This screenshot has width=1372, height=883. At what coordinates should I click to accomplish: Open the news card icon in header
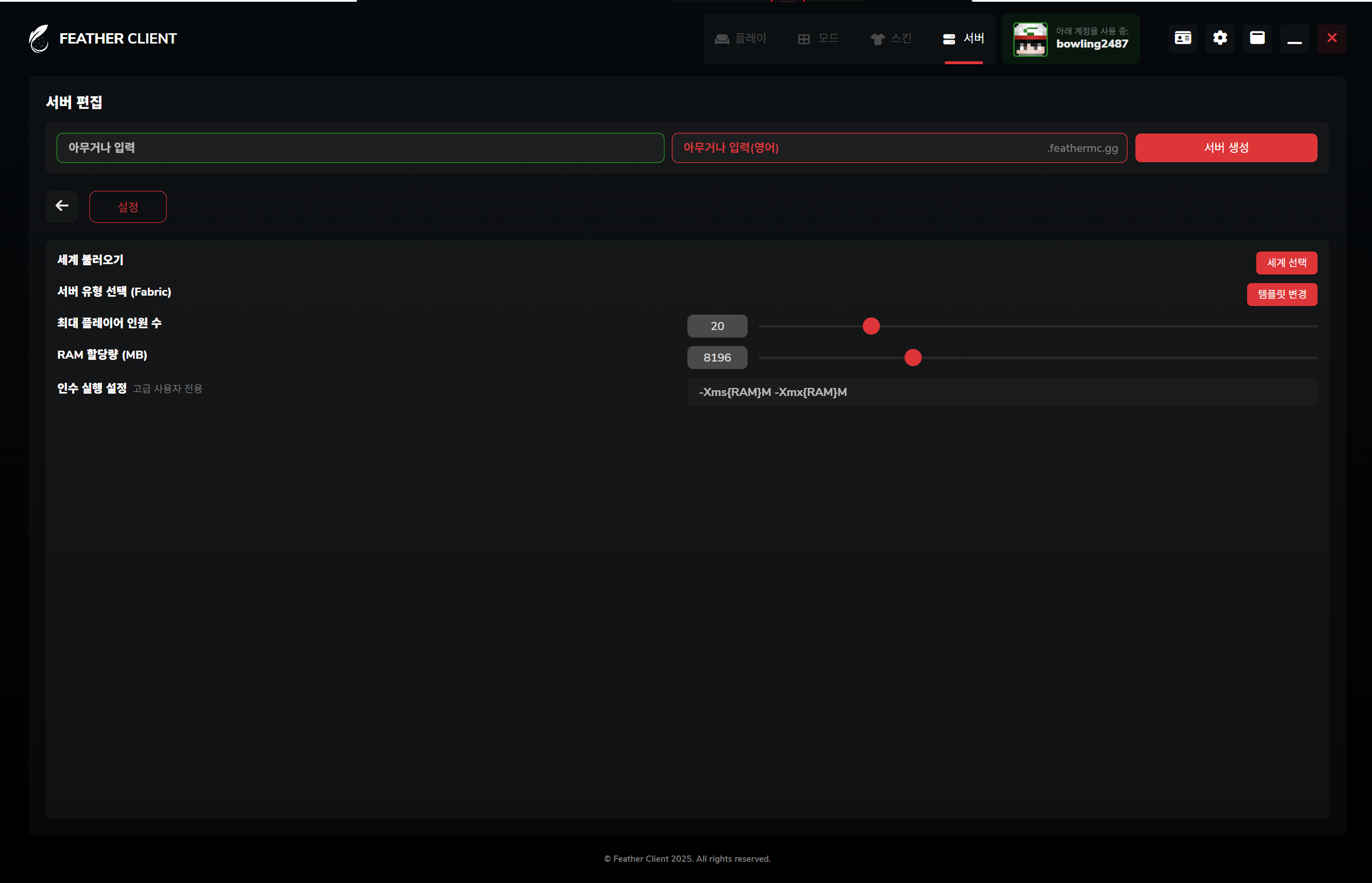[1183, 38]
